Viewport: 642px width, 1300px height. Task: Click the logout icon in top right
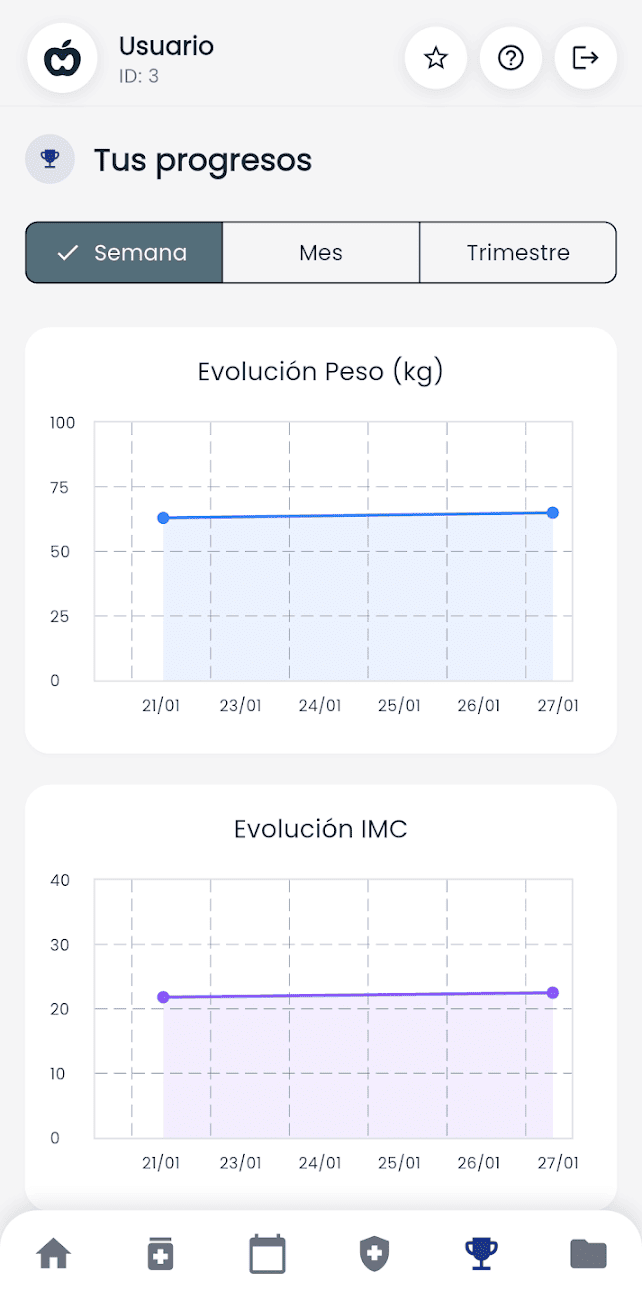point(586,58)
